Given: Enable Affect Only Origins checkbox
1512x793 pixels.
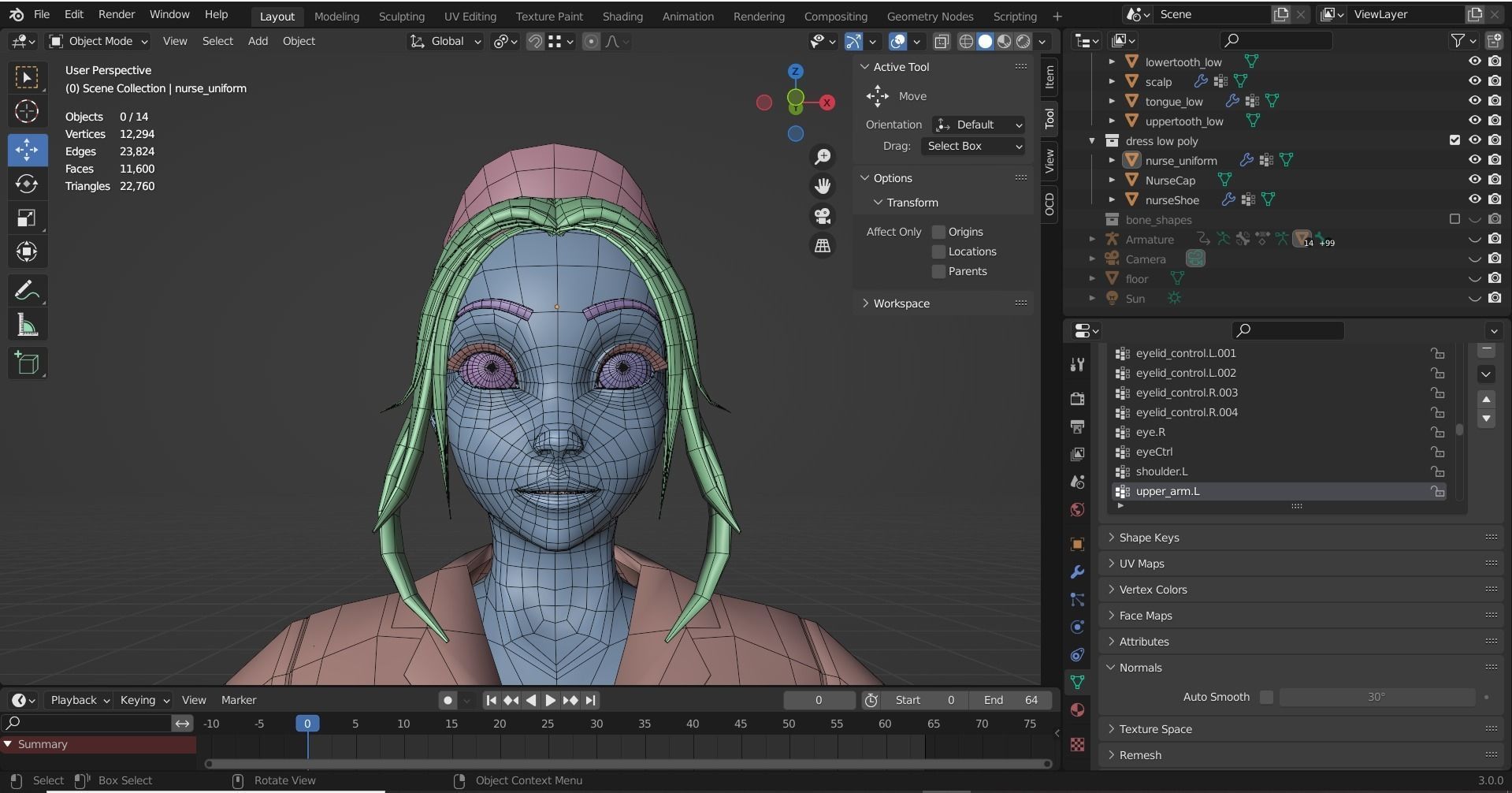Looking at the screenshot, I should pyautogui.click(x=938, y=232).
